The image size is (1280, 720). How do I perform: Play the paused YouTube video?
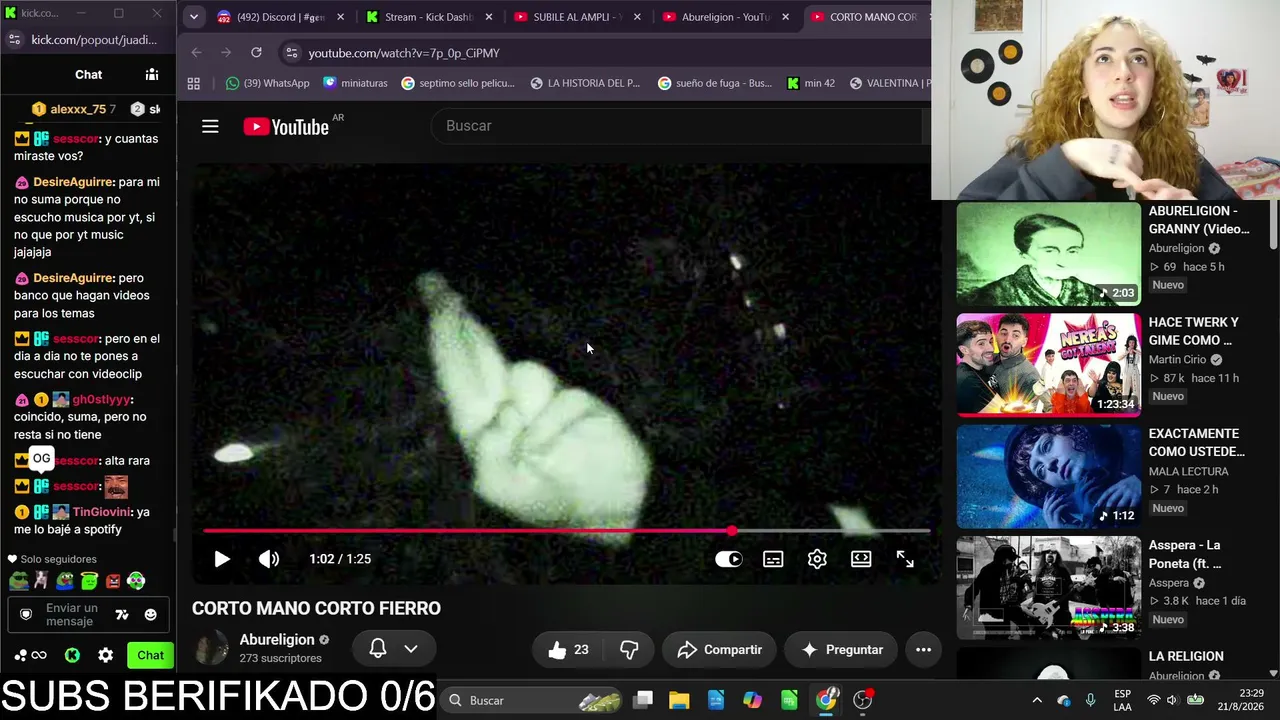tap(222, 559)
